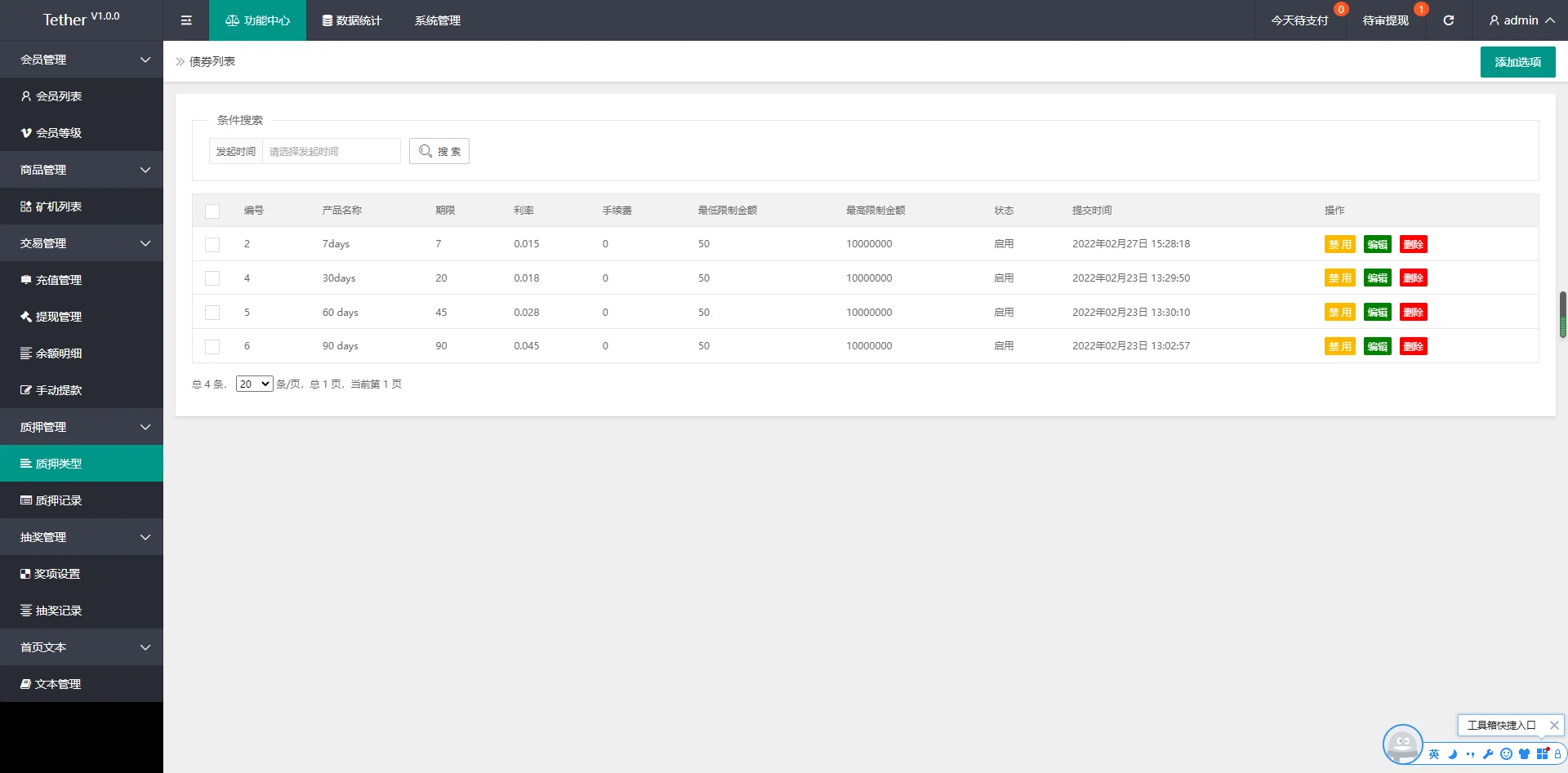The width and height of the screenshot is (1568, 773).
Task: Click the 发起时间 date input field
Action: click(331, 151)
